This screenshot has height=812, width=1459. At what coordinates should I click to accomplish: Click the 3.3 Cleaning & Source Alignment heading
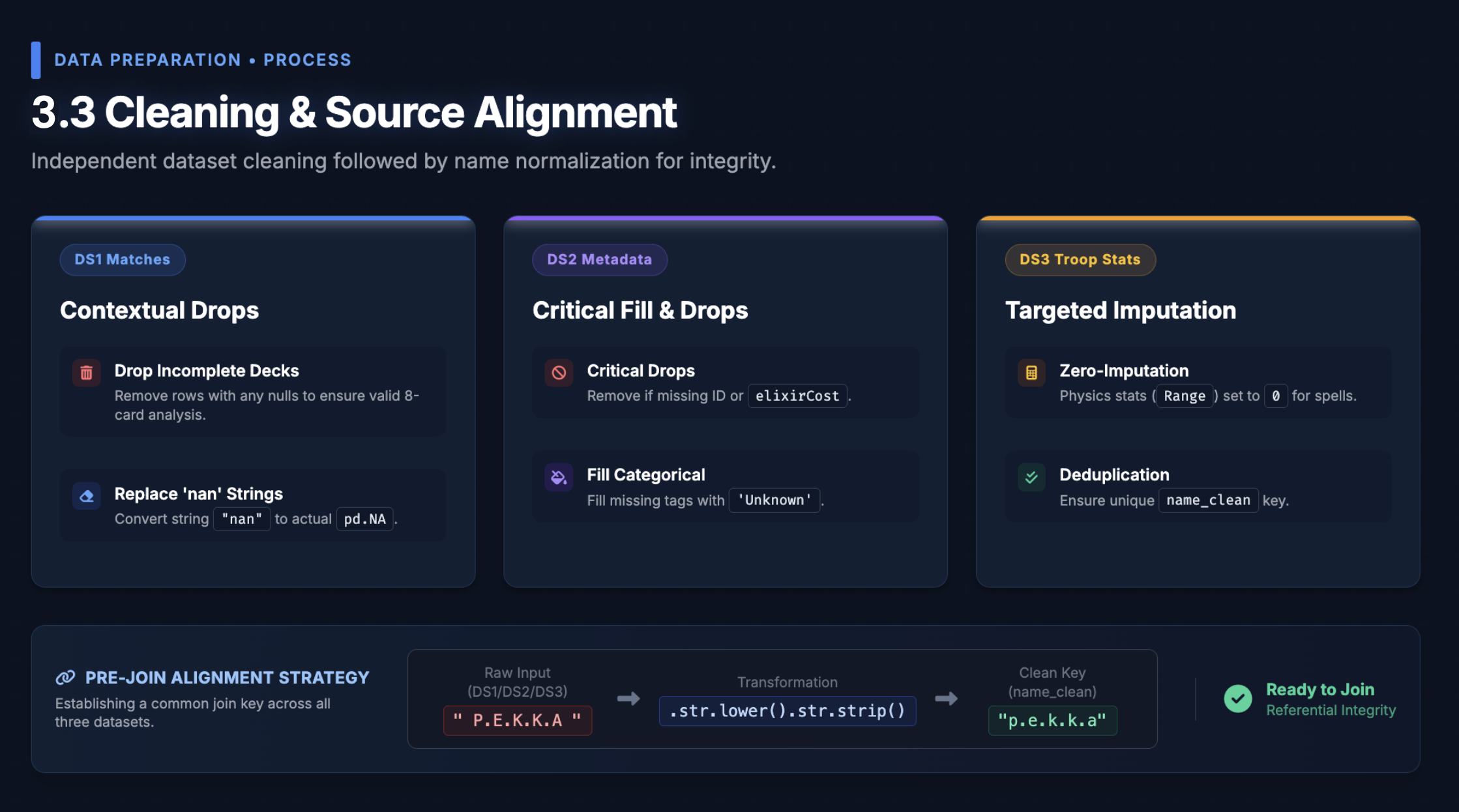(x=354, y=112)
